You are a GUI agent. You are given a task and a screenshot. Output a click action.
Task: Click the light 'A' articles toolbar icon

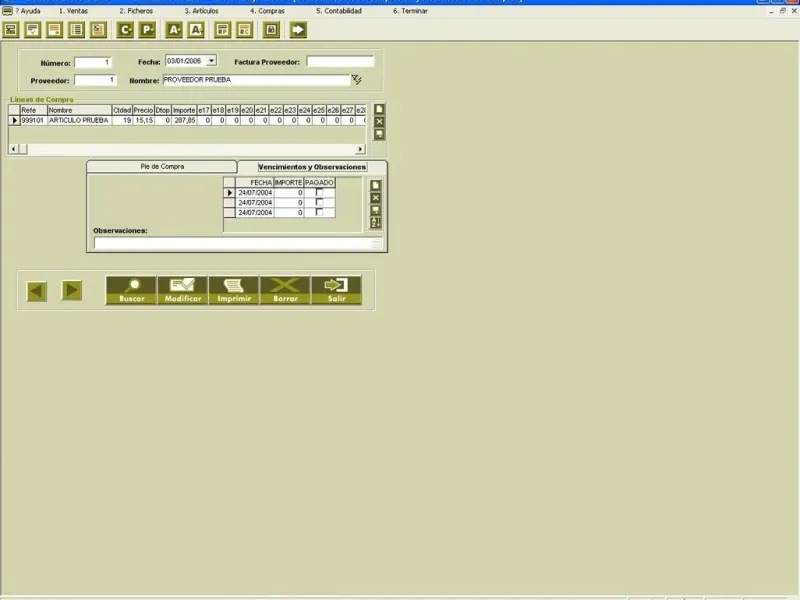pyautogui.click(x=196, y=30)
